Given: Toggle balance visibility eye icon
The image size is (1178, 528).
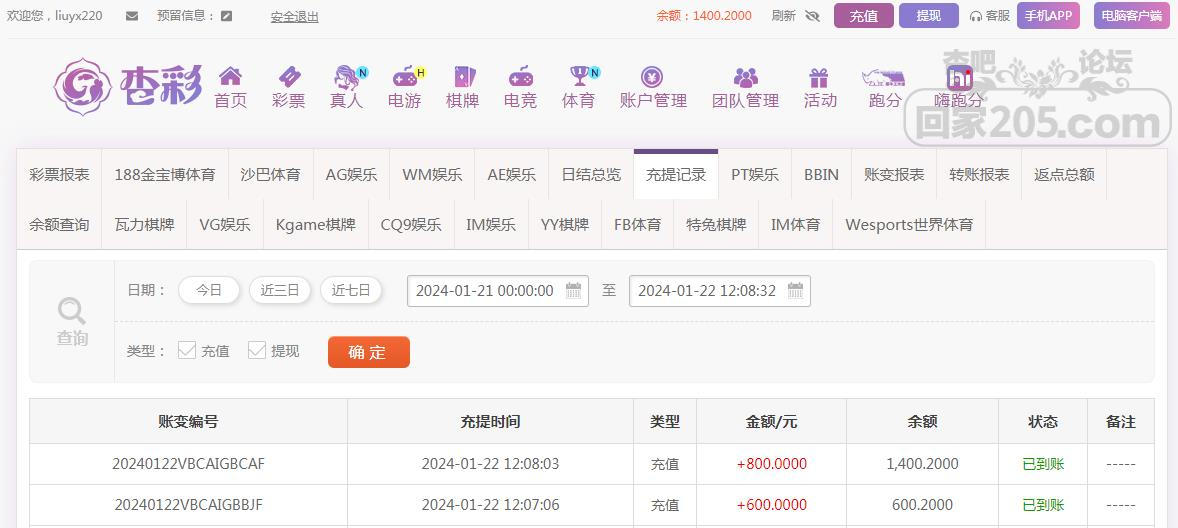Looking at the screenshot, I should [x=812, y=16].
